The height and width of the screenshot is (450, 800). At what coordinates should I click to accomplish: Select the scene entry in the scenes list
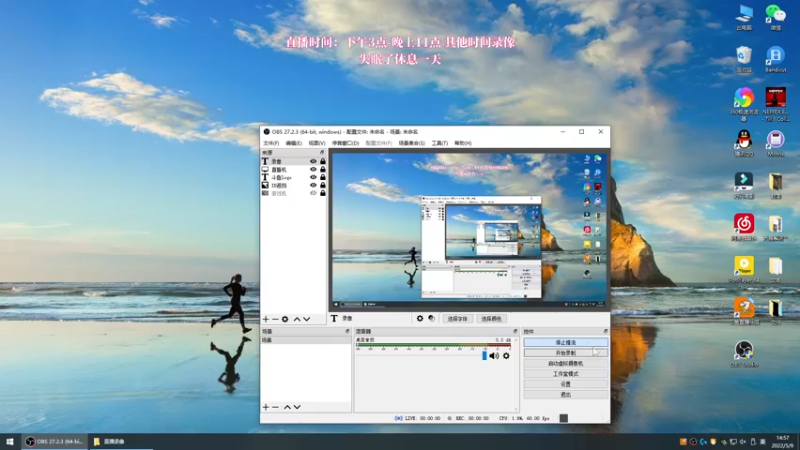point(306,340)
